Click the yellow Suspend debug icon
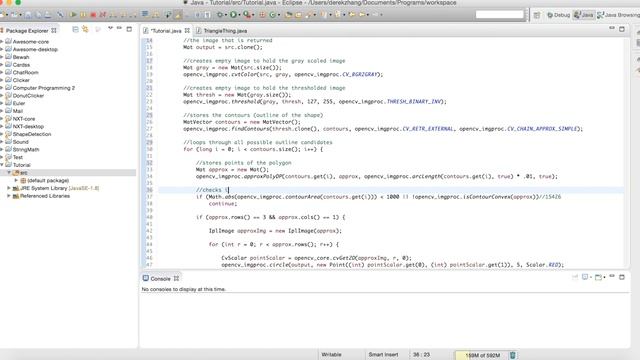The width and height of the screenshot is (640, 360). [x=83, y=15]
